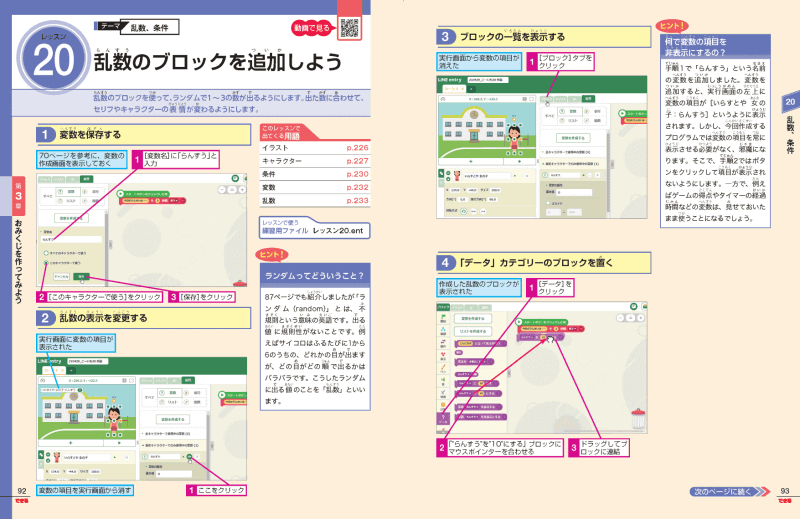Click リストを作成する button in step 4
Screen dimensions: 800x519
coord(472,331)
